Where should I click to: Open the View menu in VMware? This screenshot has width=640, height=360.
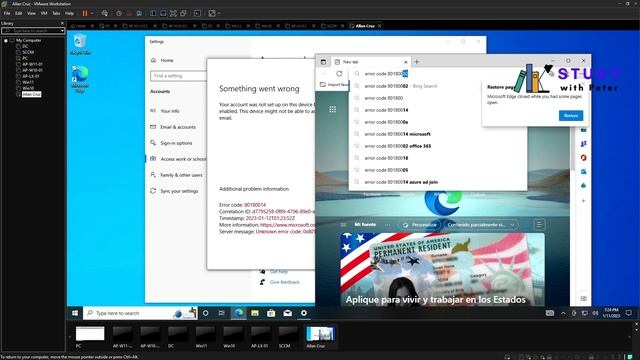tap(31, 13)
